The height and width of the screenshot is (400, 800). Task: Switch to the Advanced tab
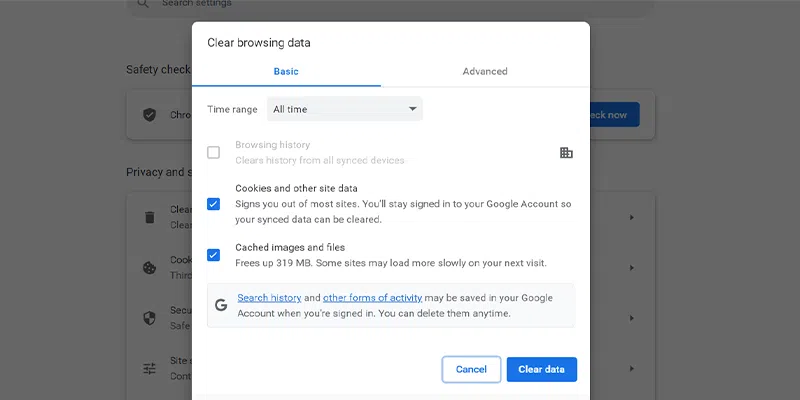485,72
